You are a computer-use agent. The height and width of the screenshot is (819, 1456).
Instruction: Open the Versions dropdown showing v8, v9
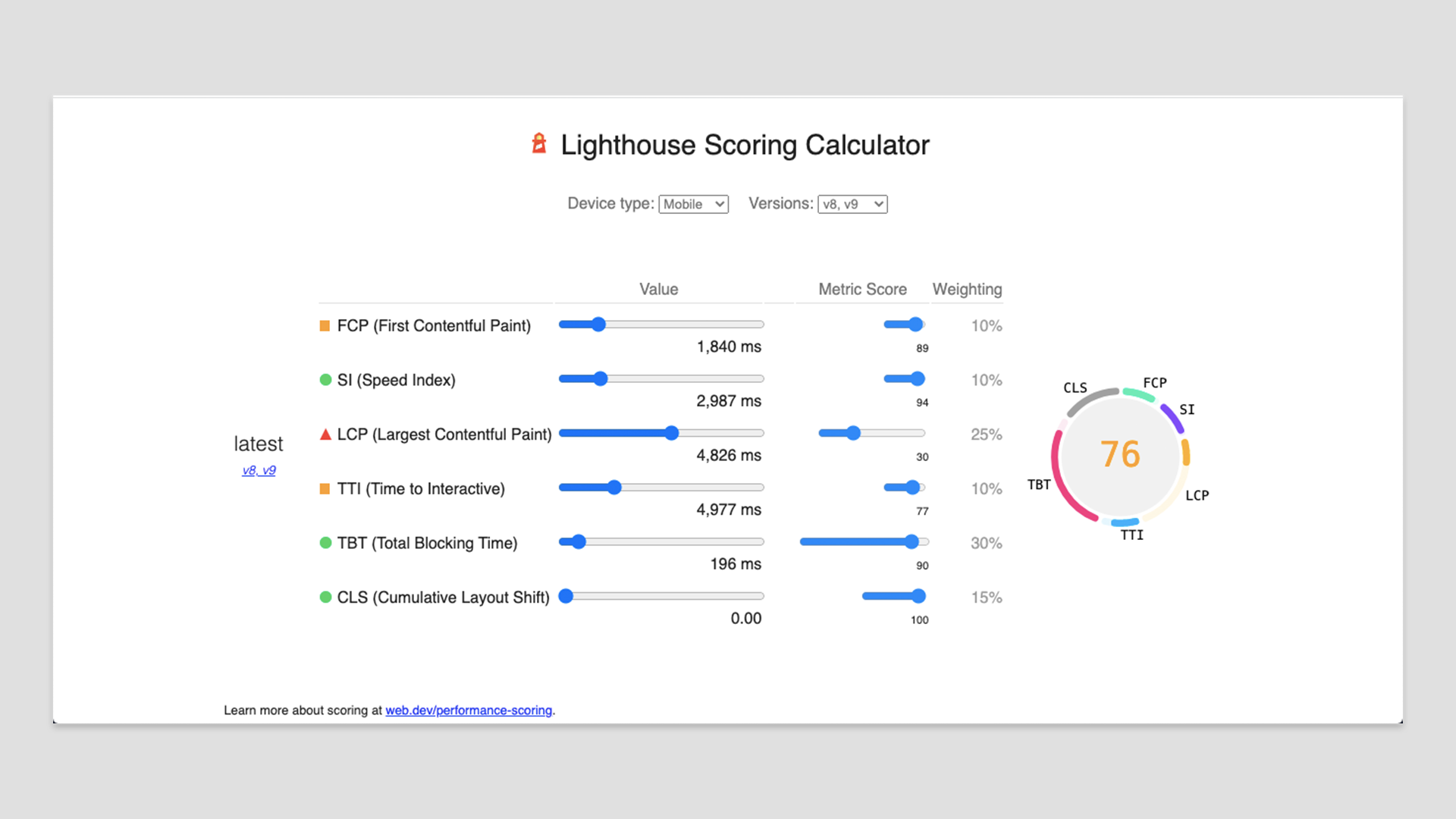[x=852, y=204]
